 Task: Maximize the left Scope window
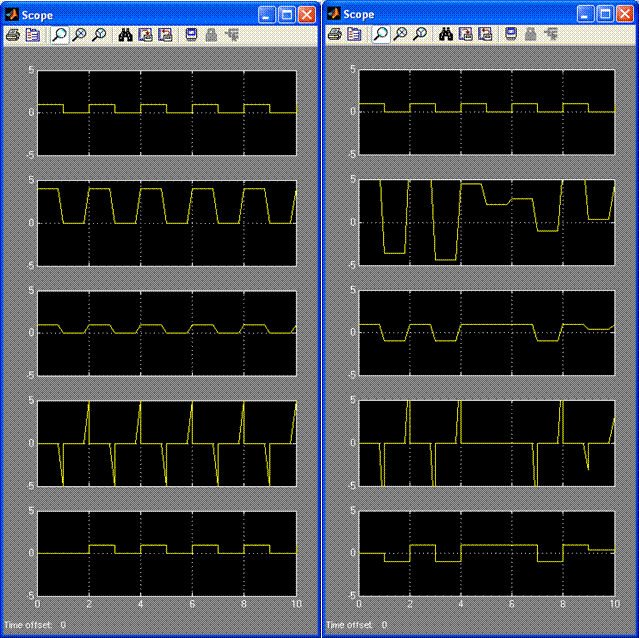tap(286, 15)
